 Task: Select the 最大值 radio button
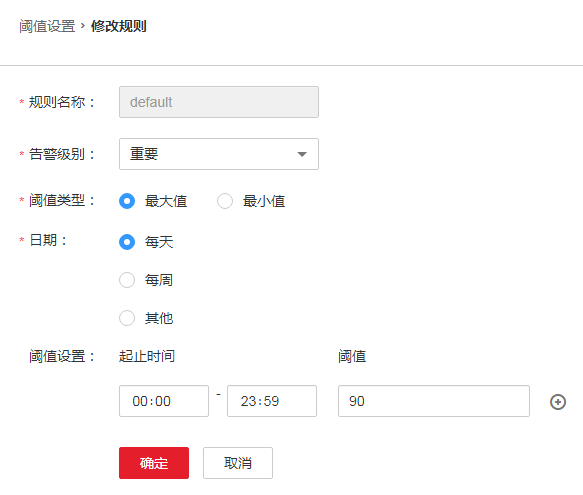[x=127, y=201]
